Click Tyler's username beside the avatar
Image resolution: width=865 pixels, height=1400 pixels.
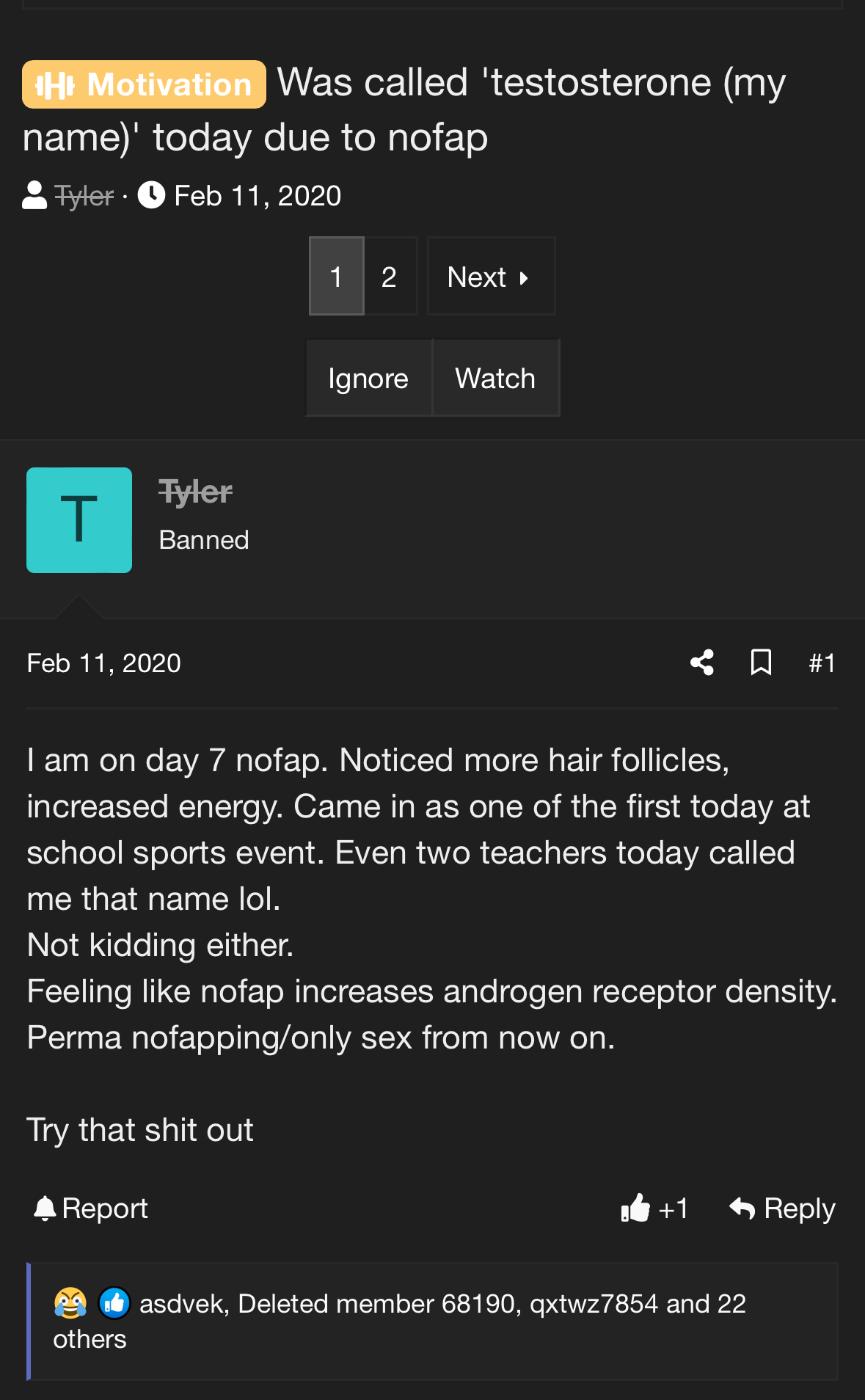pyautogui.click(x=195, y=492)
